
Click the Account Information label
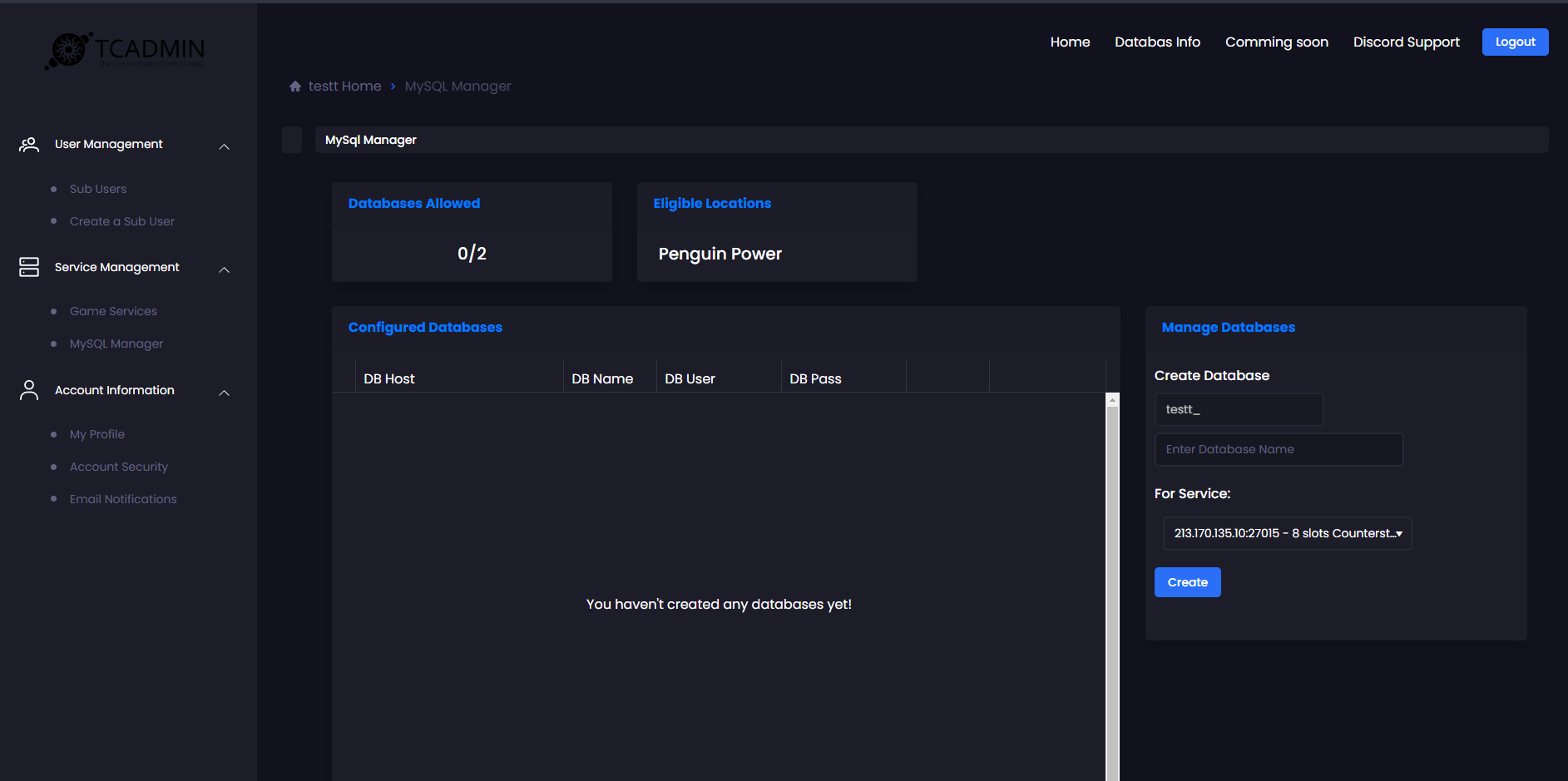tap(115, 390)
